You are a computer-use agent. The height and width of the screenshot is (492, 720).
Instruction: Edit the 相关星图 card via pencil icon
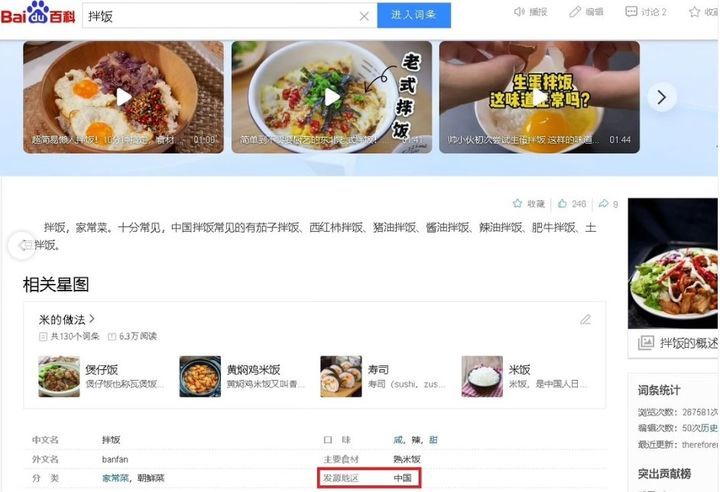point(585,319)
